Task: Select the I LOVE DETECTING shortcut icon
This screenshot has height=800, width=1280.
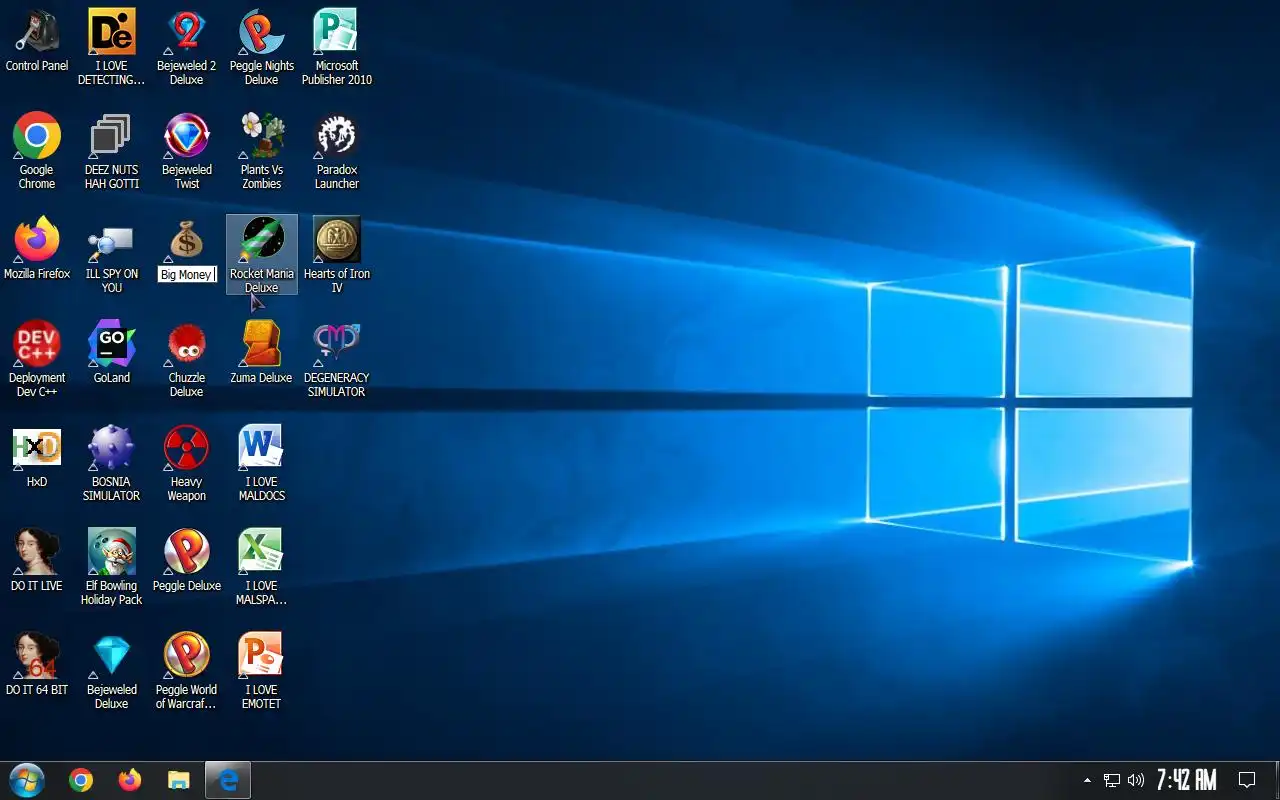Action: click(x=112, y=32)
